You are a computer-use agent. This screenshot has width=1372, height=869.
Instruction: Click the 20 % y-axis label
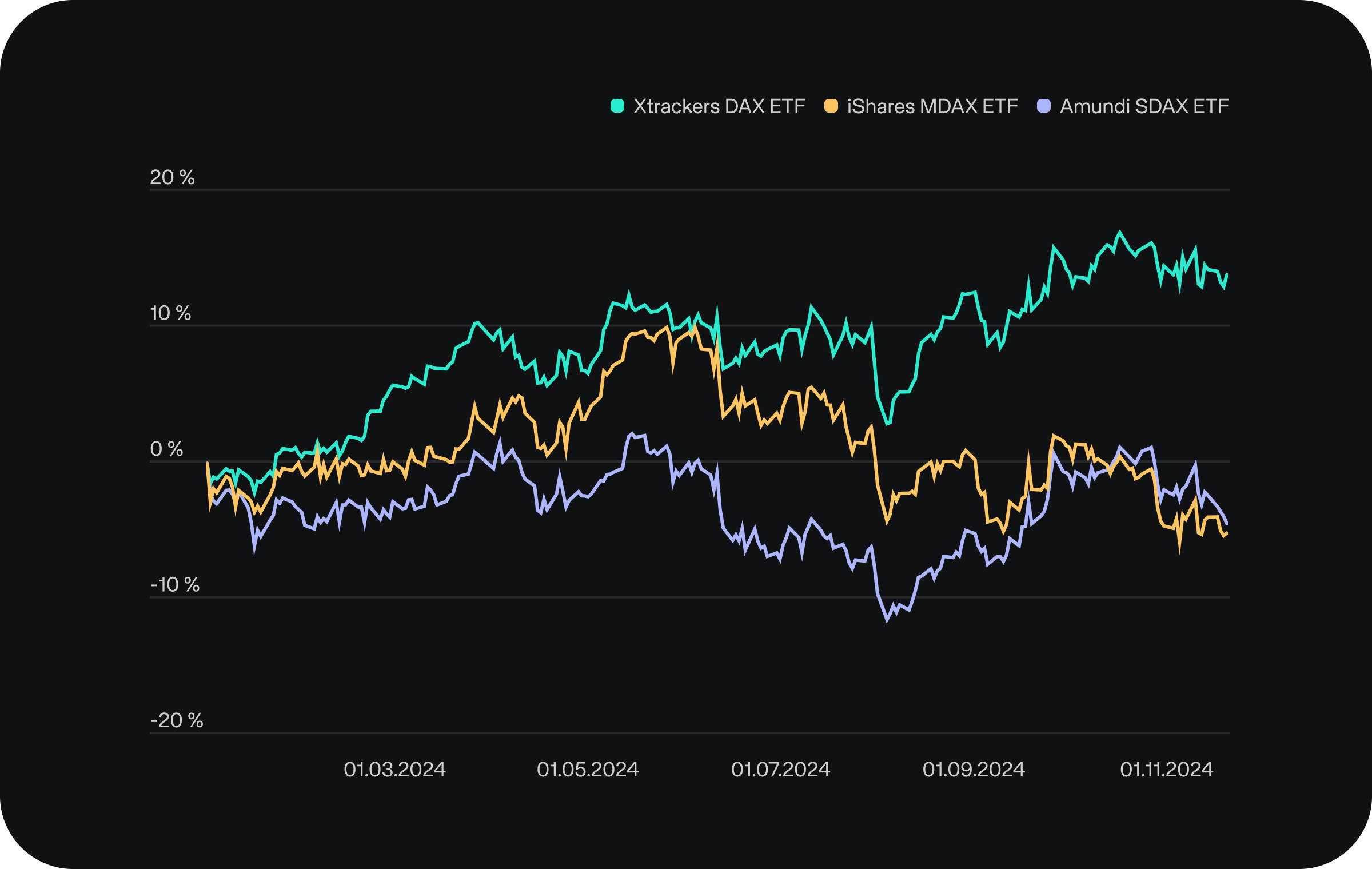pos(172,177)
